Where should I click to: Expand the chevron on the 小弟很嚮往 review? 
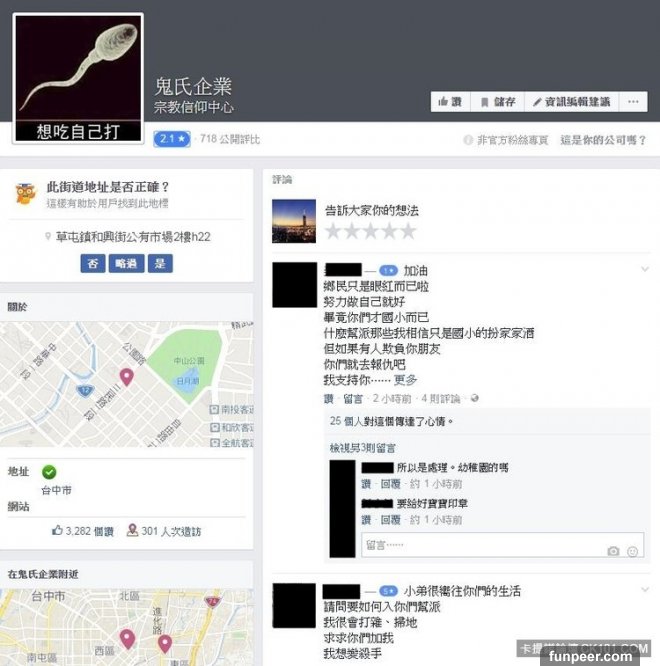(x=645, y=590)
